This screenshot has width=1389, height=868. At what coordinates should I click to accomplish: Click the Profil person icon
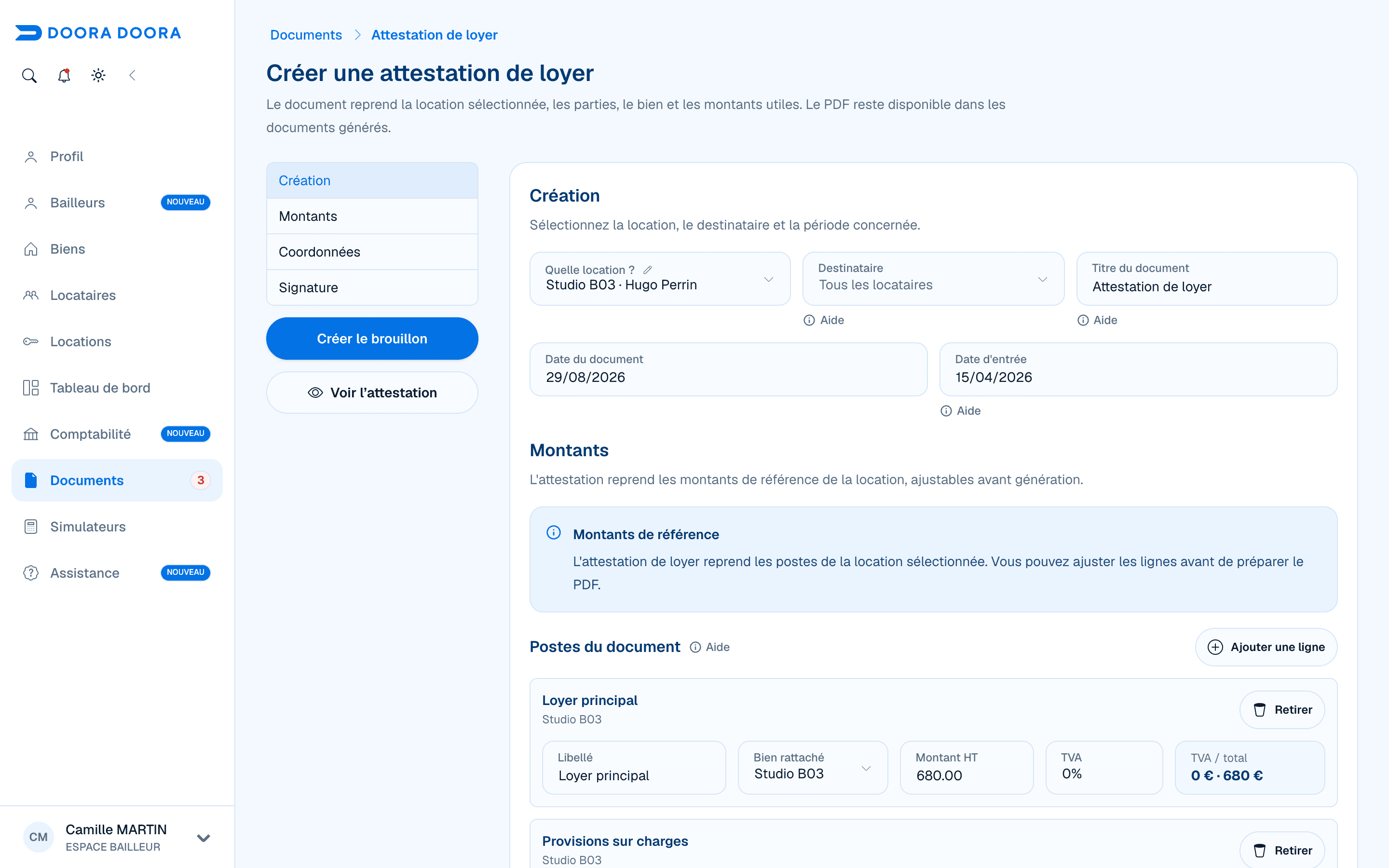pos(31,157)
